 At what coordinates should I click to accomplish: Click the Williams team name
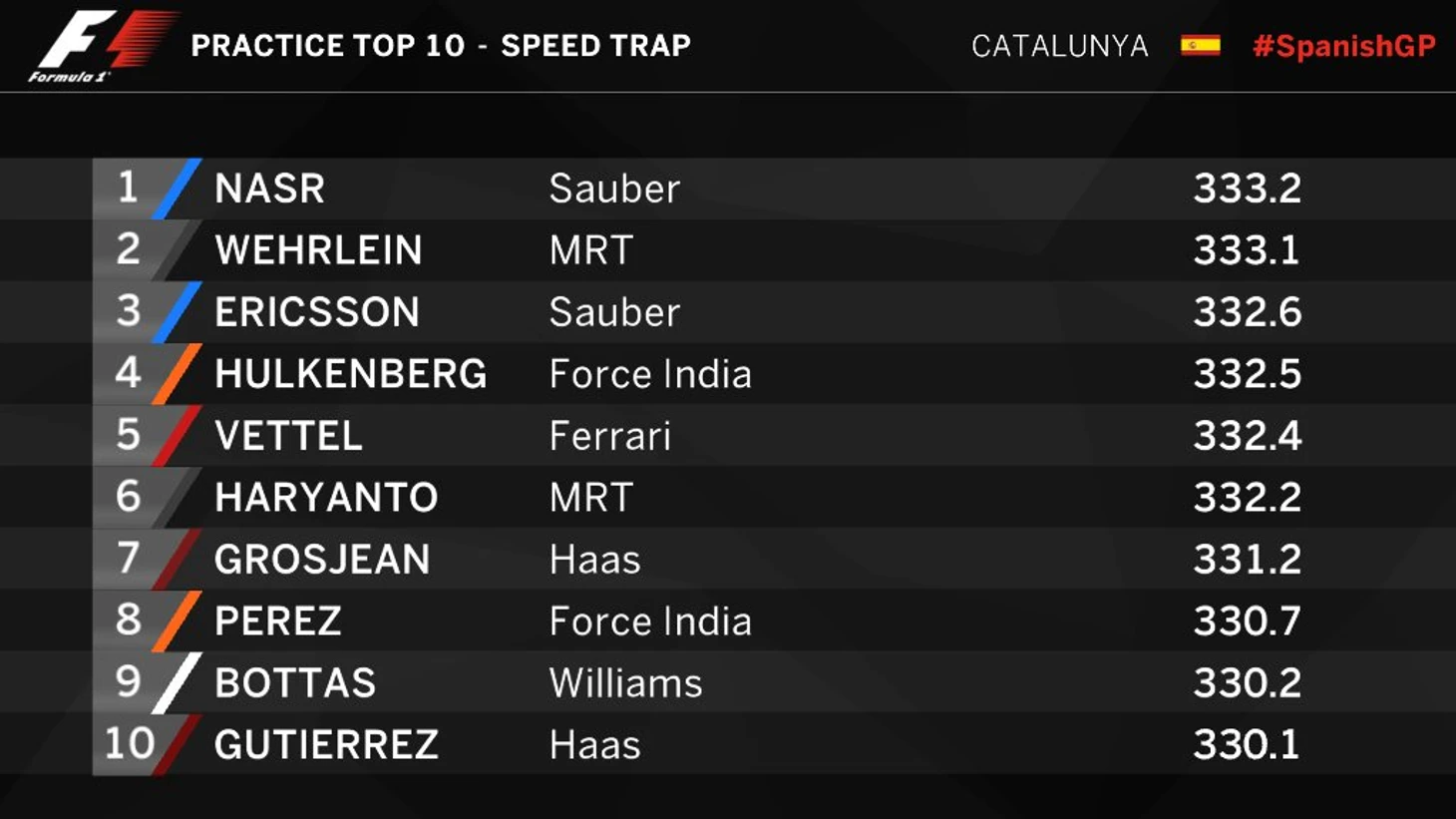625,683
